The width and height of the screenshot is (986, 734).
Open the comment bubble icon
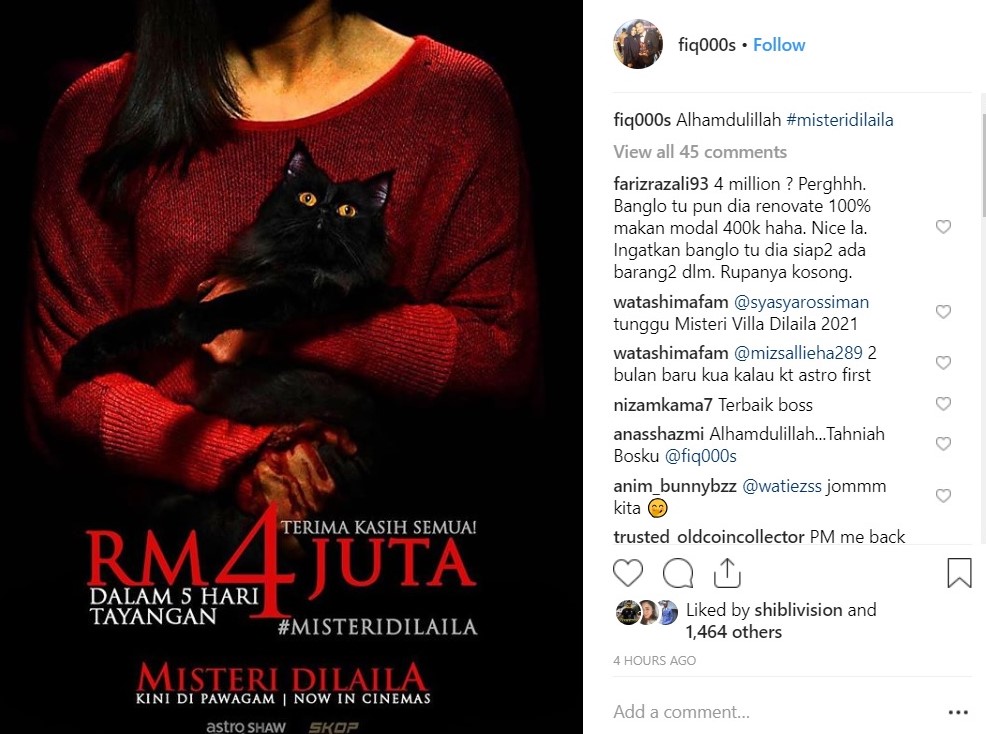(x=678, y=573)
